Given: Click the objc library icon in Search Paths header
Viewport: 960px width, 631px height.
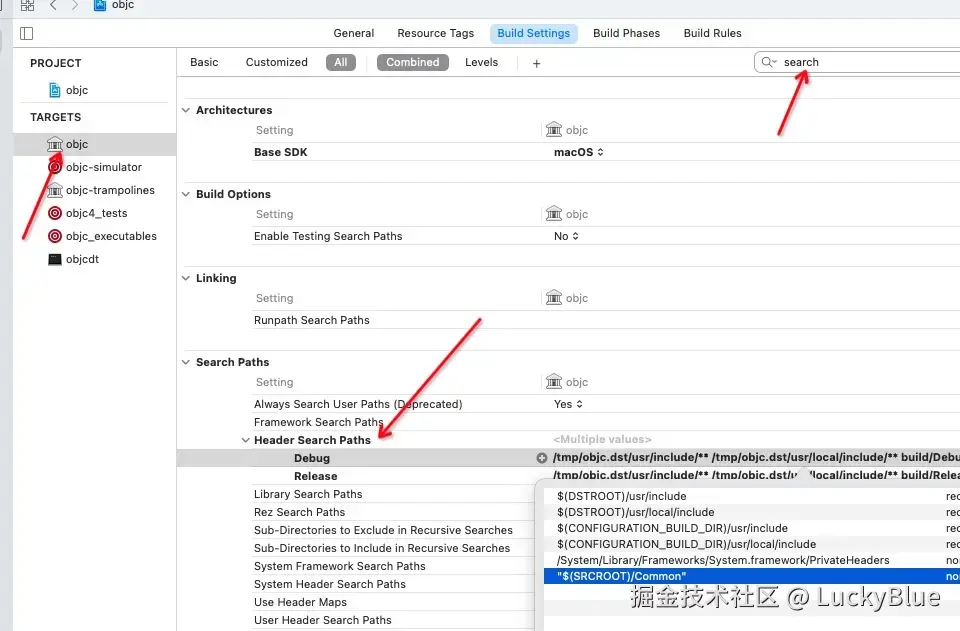Looking at the screenshot, I should pos(554,382).
